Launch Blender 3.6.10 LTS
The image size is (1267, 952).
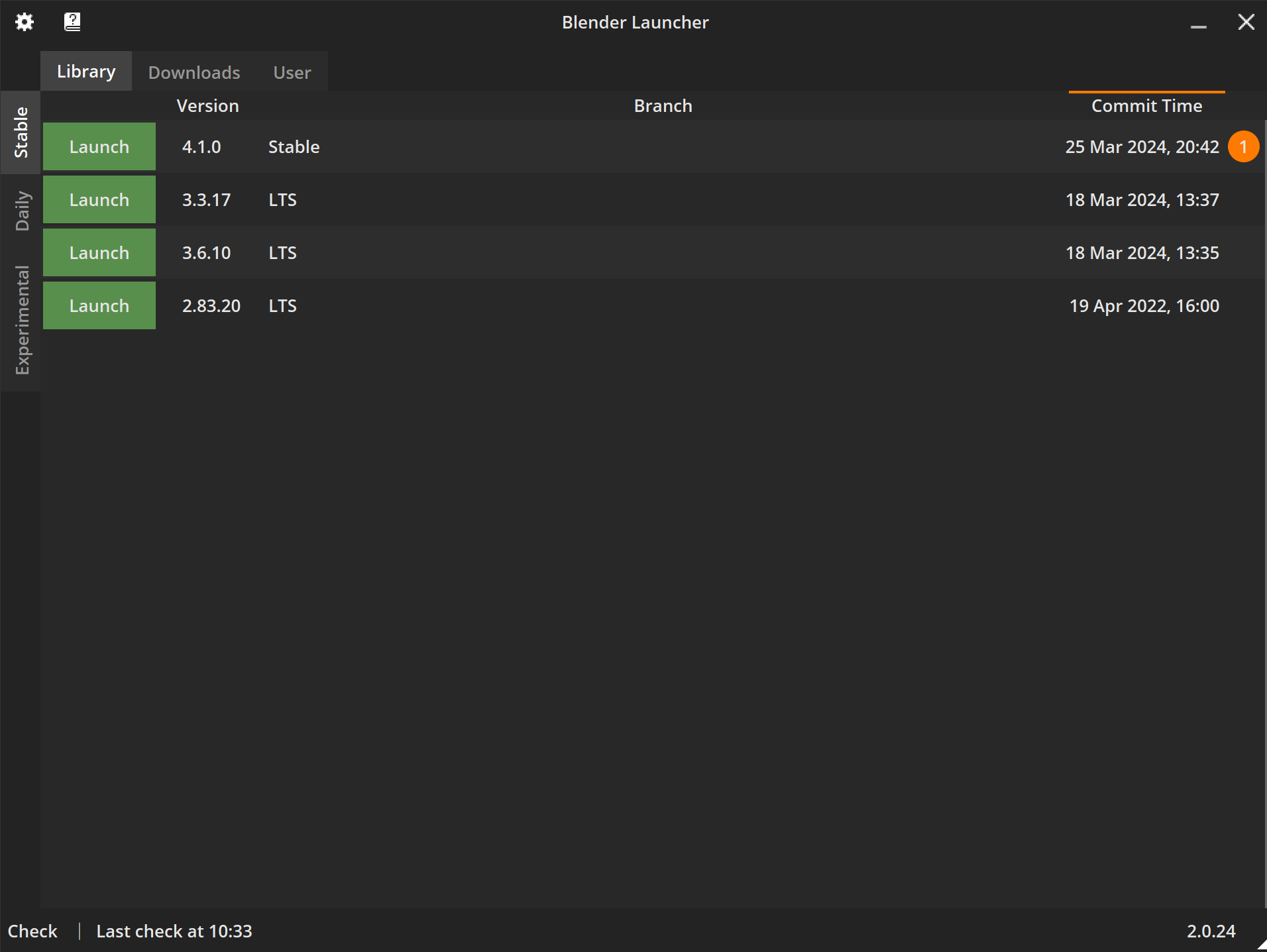(99, 252)
